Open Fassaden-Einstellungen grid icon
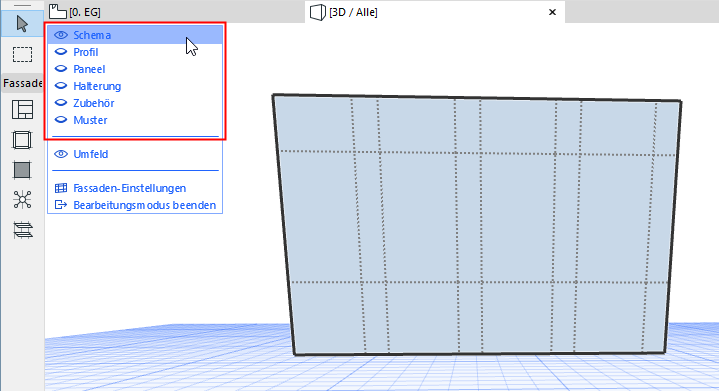The width and height of the screenshot is (719, 391). pos(61,188)
